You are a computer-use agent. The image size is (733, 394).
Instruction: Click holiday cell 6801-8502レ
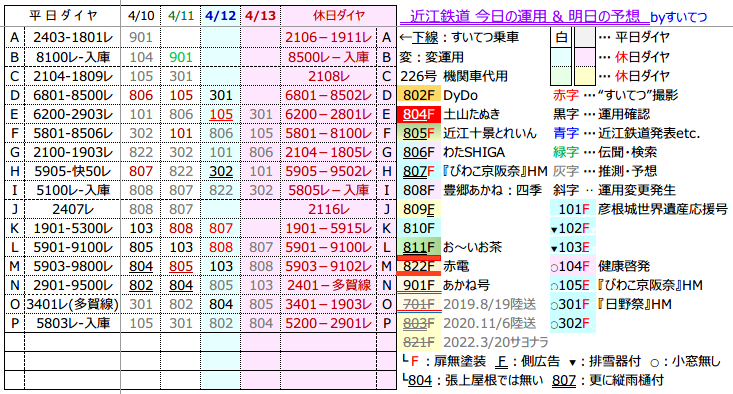click(329, 95)
